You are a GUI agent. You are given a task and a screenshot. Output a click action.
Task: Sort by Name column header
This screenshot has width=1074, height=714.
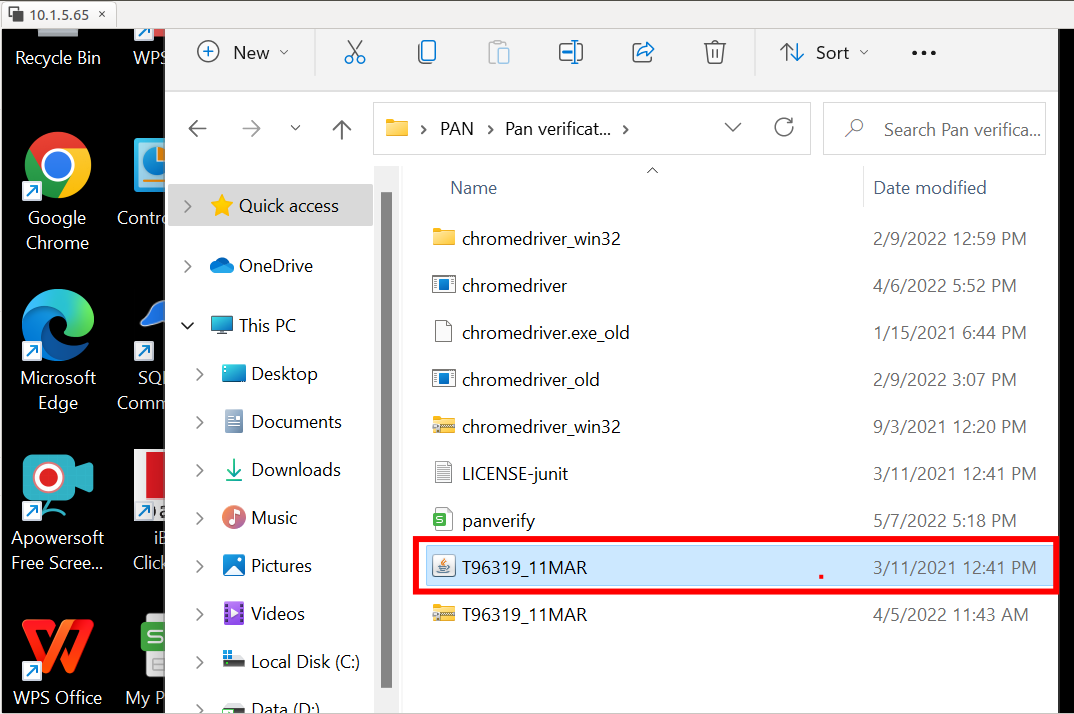473,188
